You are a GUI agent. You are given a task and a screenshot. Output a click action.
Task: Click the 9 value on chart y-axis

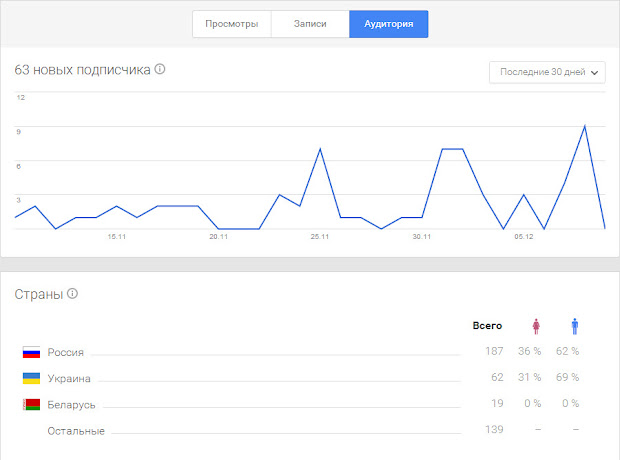coord(19,132)
